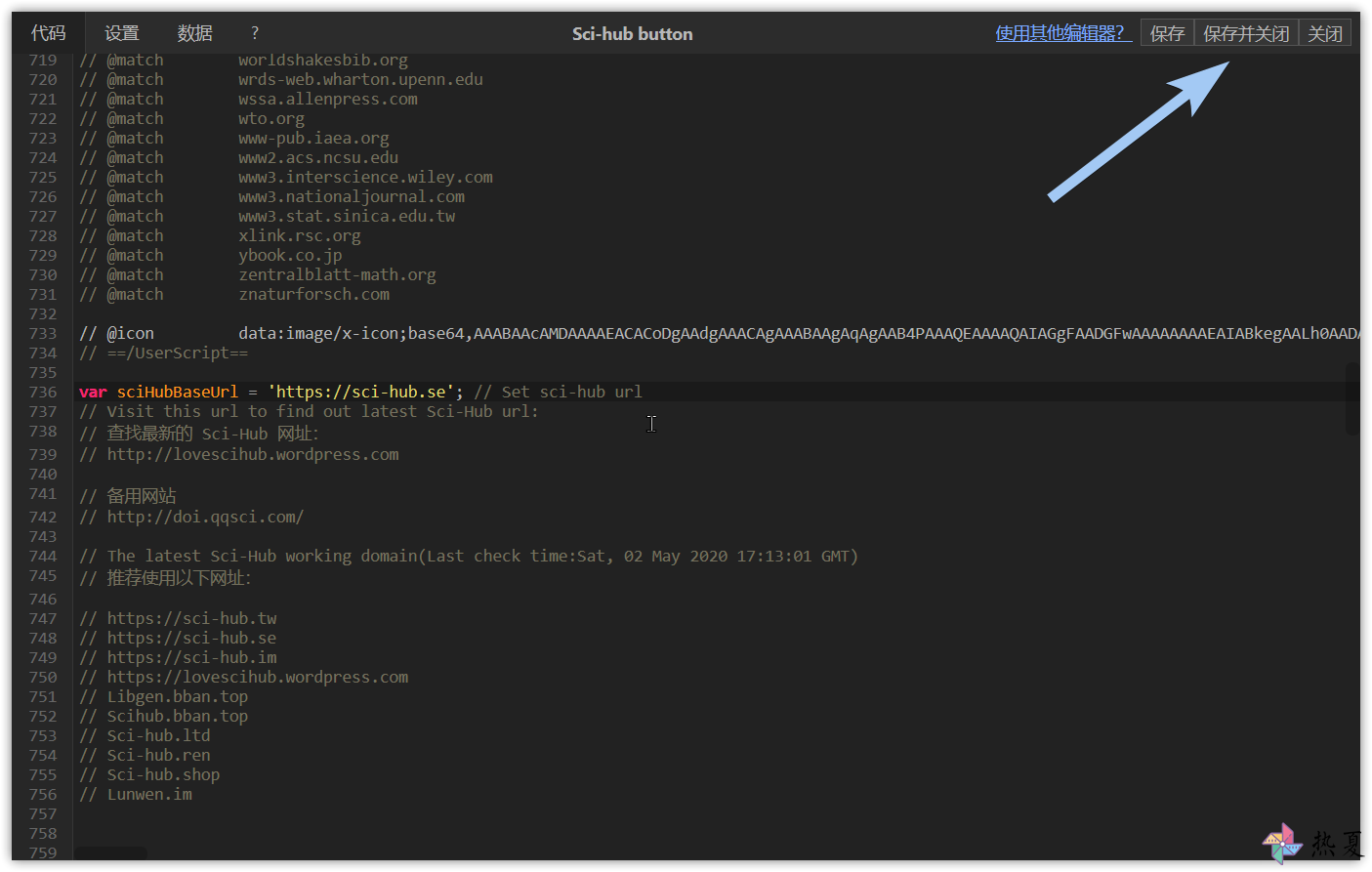Click the horizontal scrollbar thumb at editor bottom
Image resolution: width=1372 pixels, height=872 pixels.
110,854
